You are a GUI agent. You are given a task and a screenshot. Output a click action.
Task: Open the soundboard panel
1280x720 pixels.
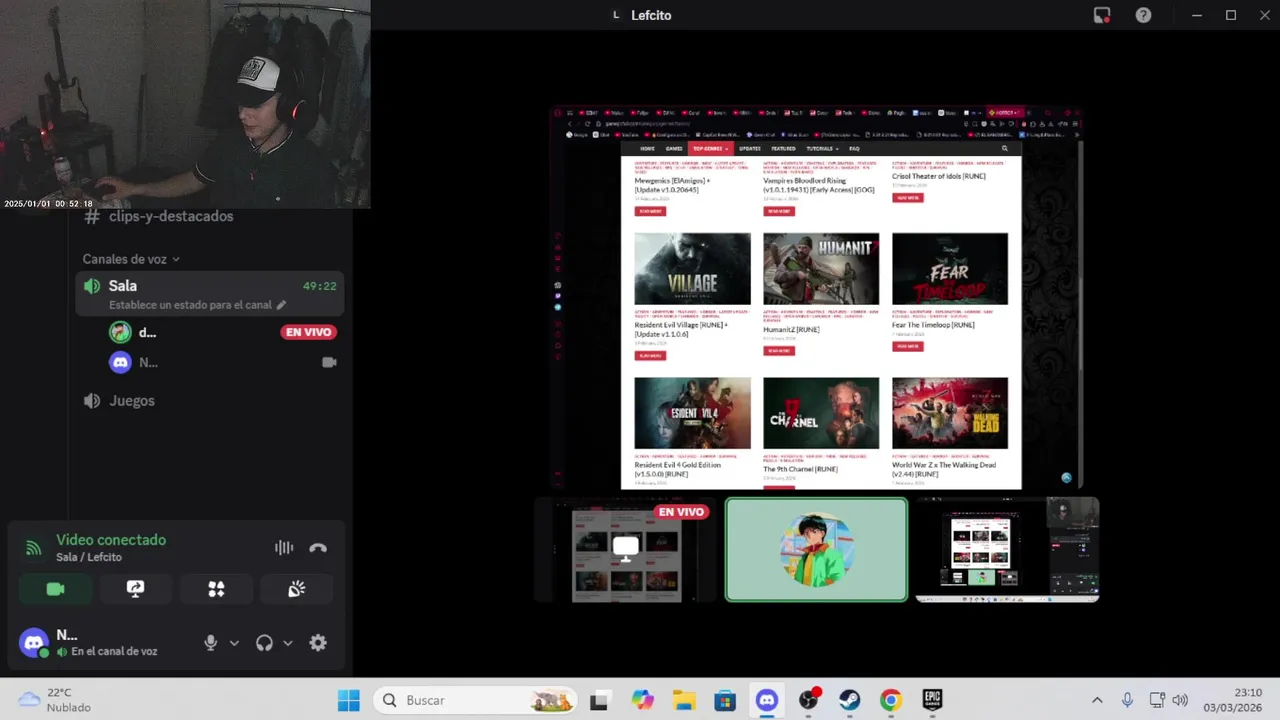pos(297,589)
